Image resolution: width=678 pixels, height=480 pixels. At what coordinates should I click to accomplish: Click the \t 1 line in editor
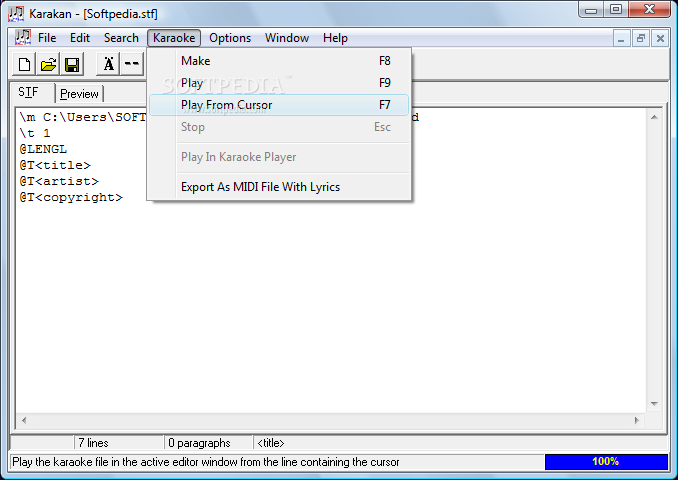point(35,133)
